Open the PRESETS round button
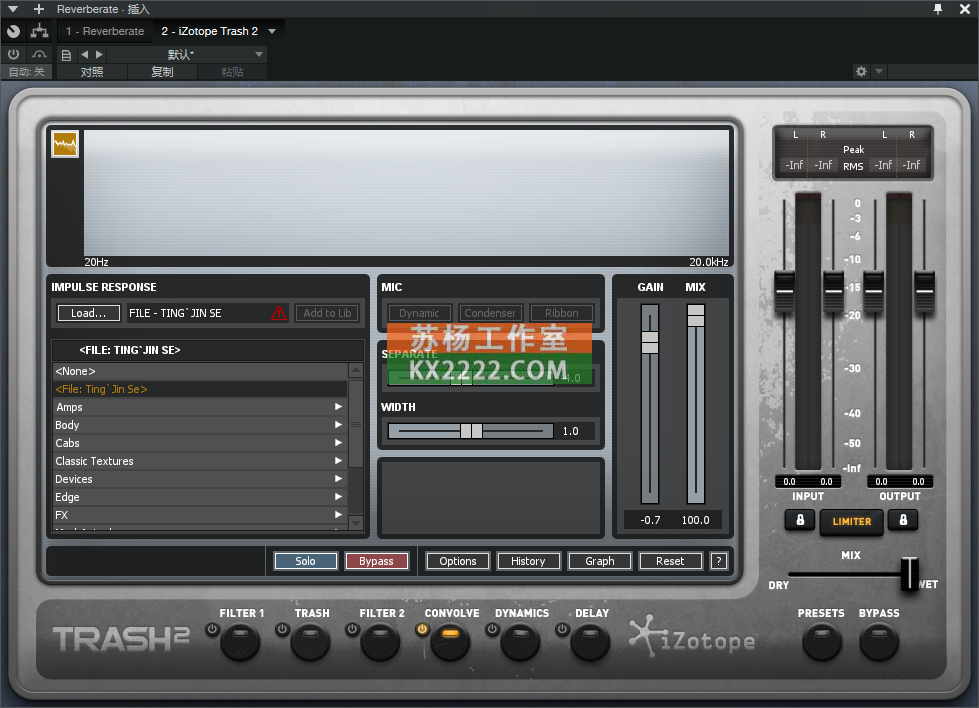This screenshot has height=708, width=979. pyautogui.click(x=822, y=643)
